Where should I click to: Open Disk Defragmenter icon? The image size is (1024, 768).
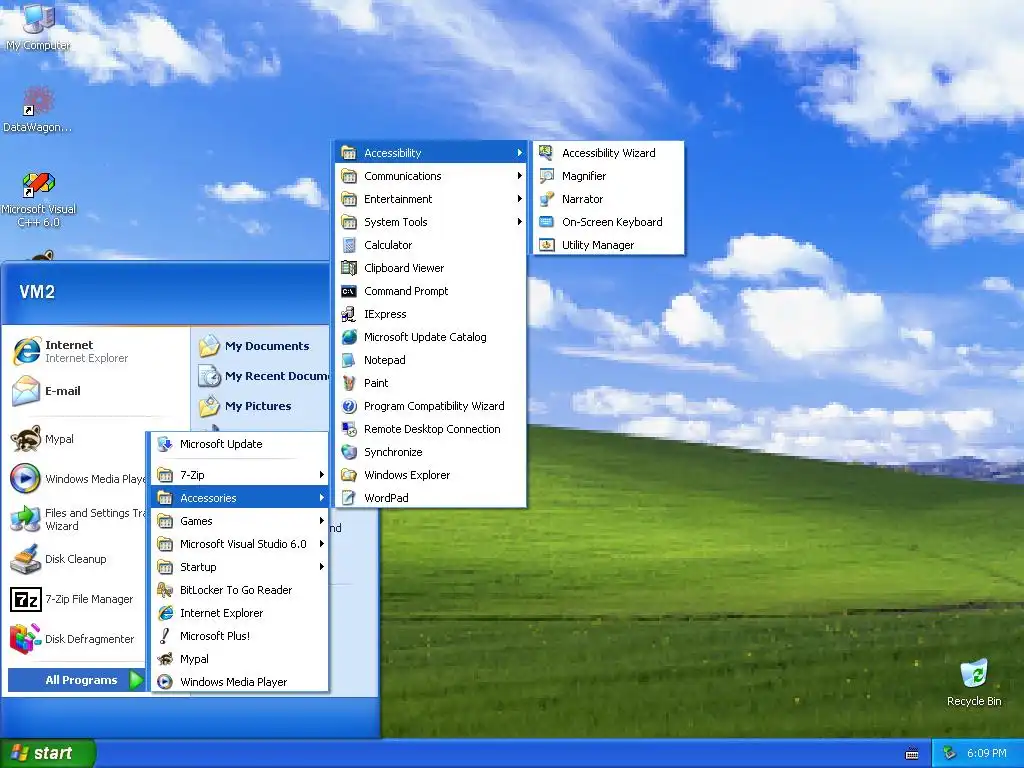(x=25, y=639)
